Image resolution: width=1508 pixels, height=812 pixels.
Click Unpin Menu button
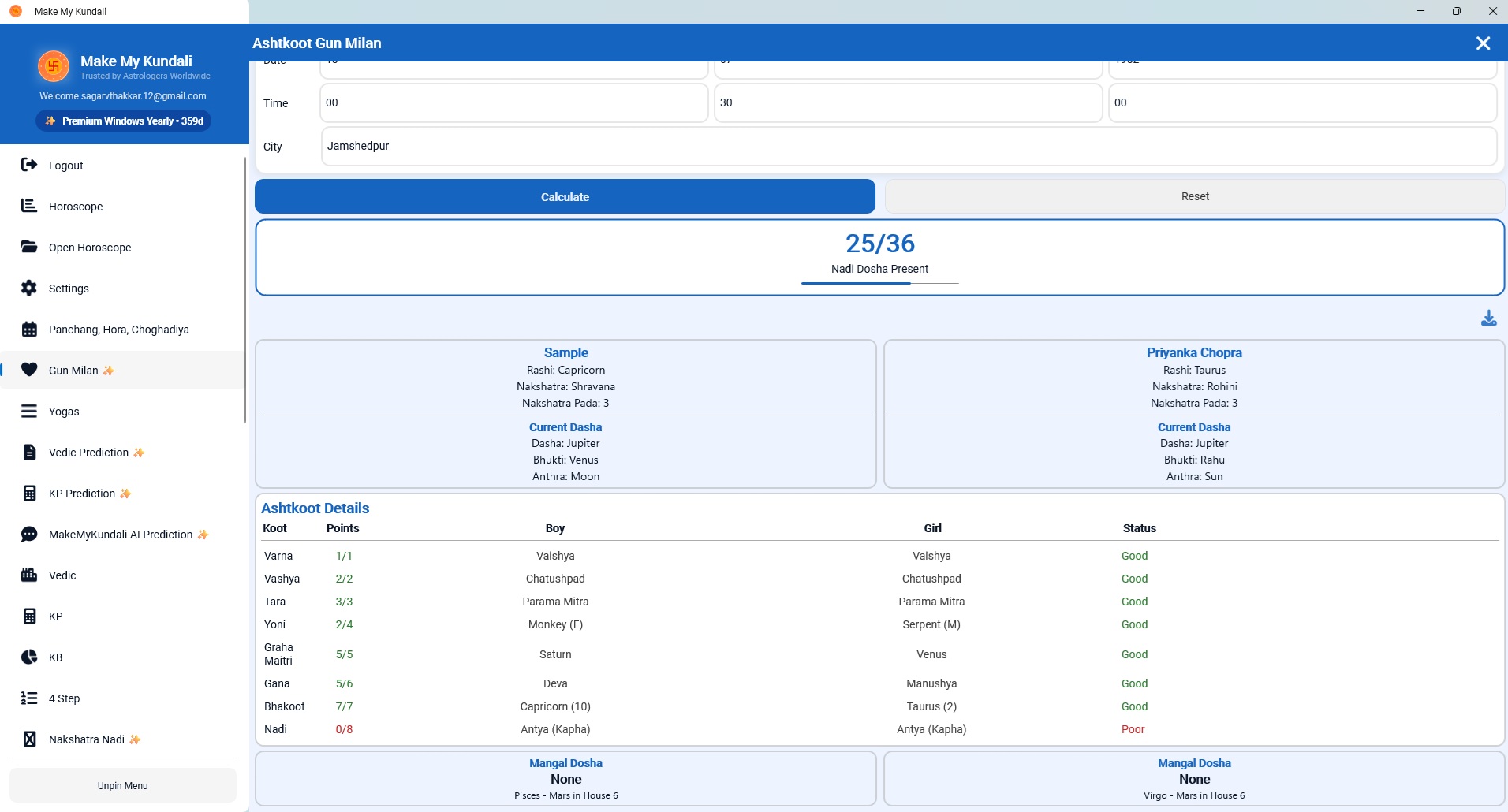[122, 785]
